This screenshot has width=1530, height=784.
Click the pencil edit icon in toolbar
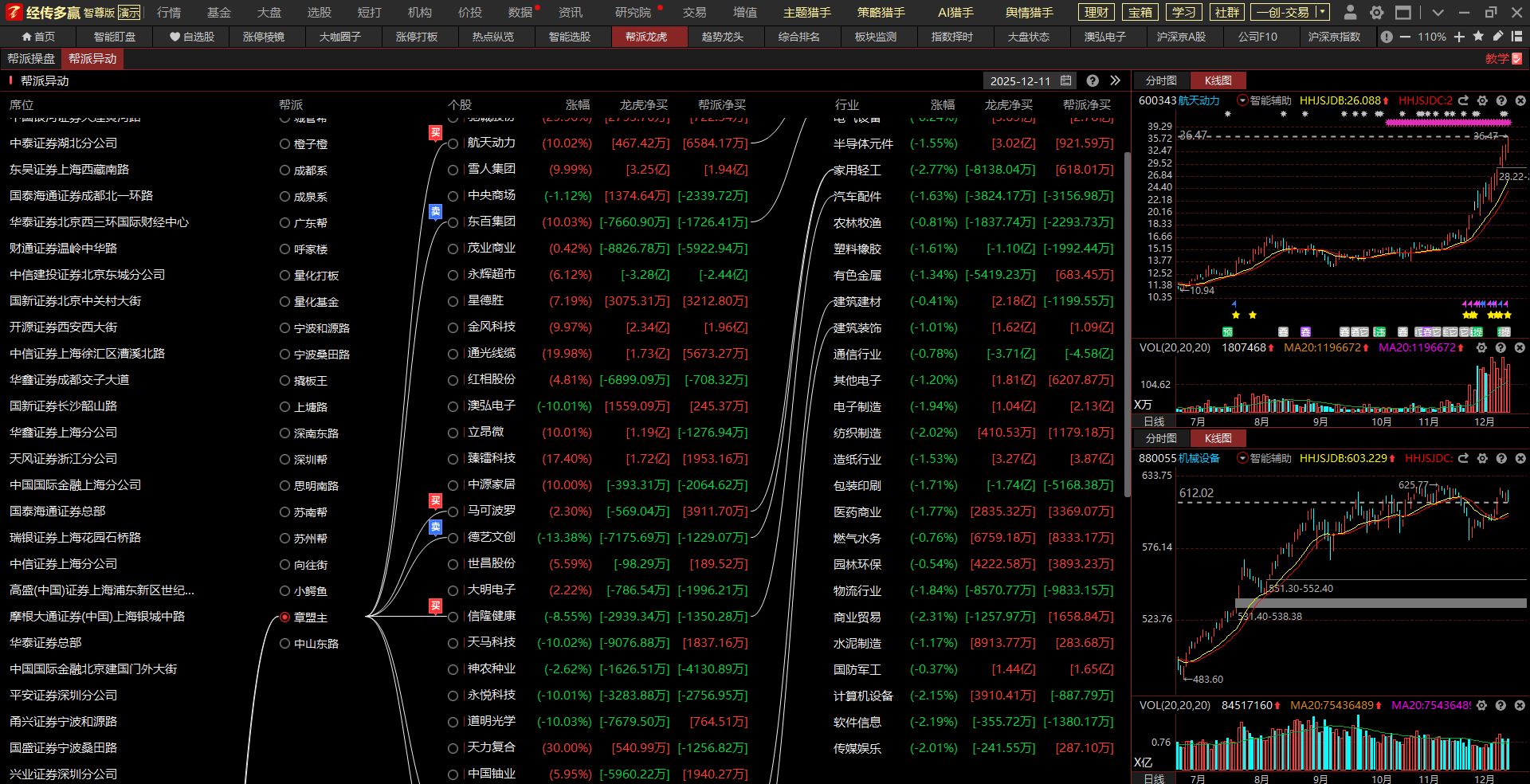tap(1497, 37)
